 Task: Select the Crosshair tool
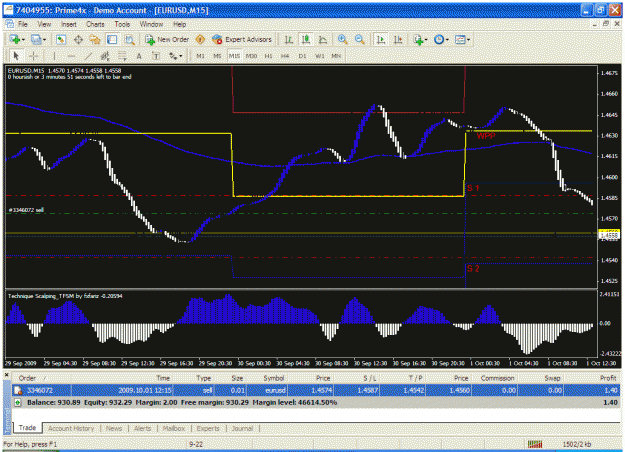click(33, 56)
